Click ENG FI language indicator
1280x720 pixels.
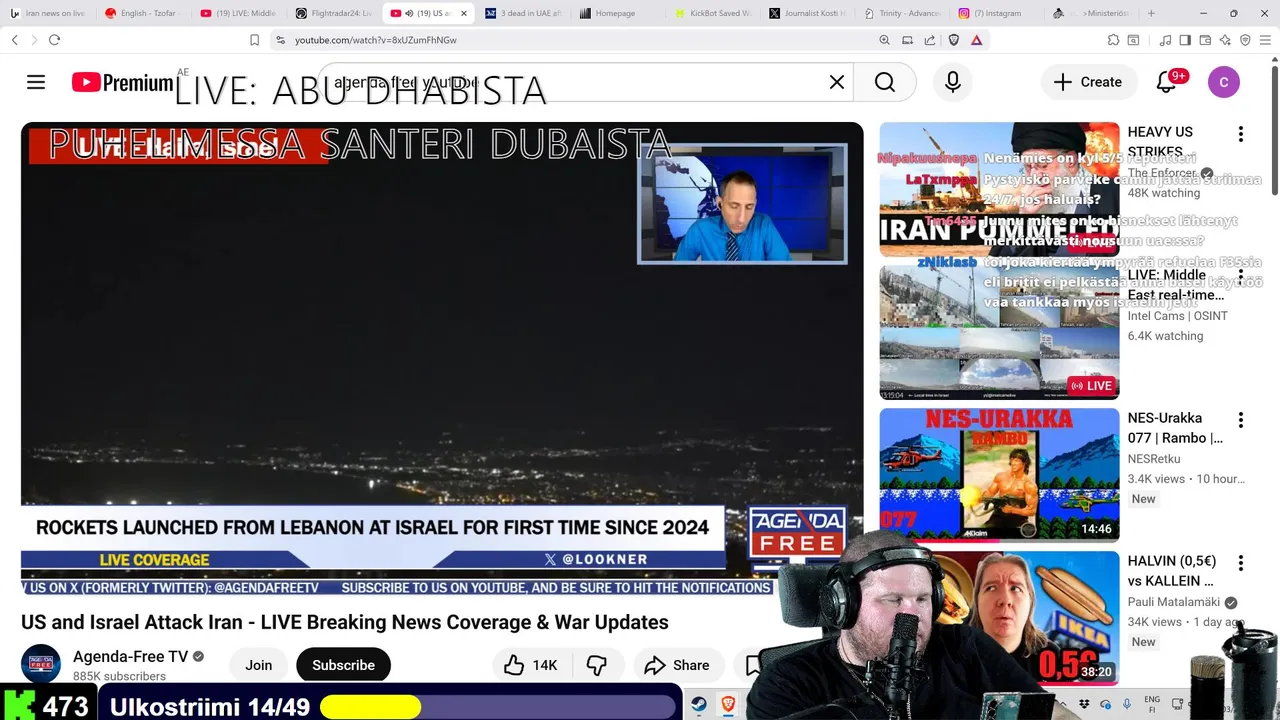coord(1152,704)
